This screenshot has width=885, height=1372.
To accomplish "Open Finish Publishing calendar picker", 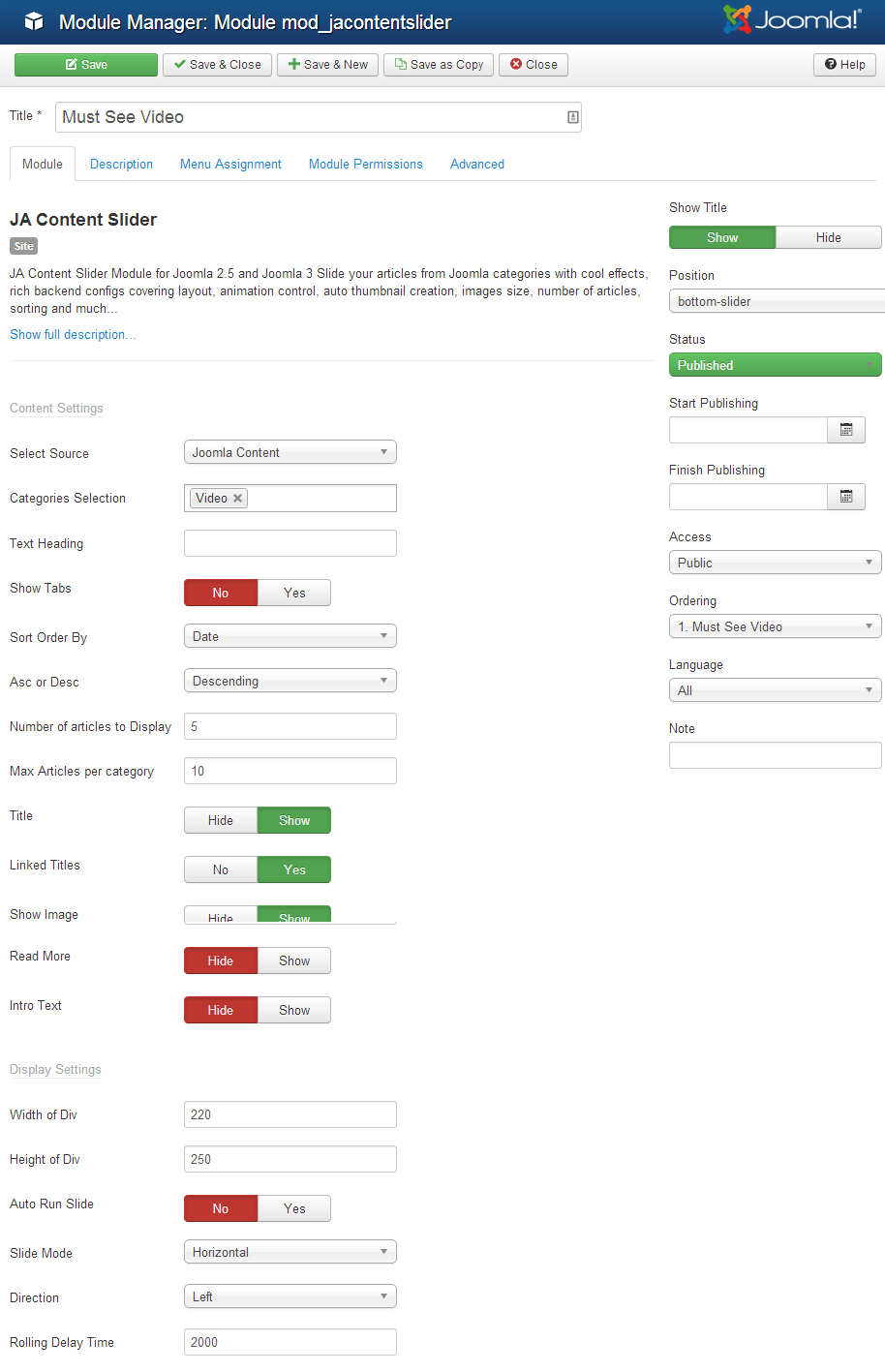I will 846,497.
